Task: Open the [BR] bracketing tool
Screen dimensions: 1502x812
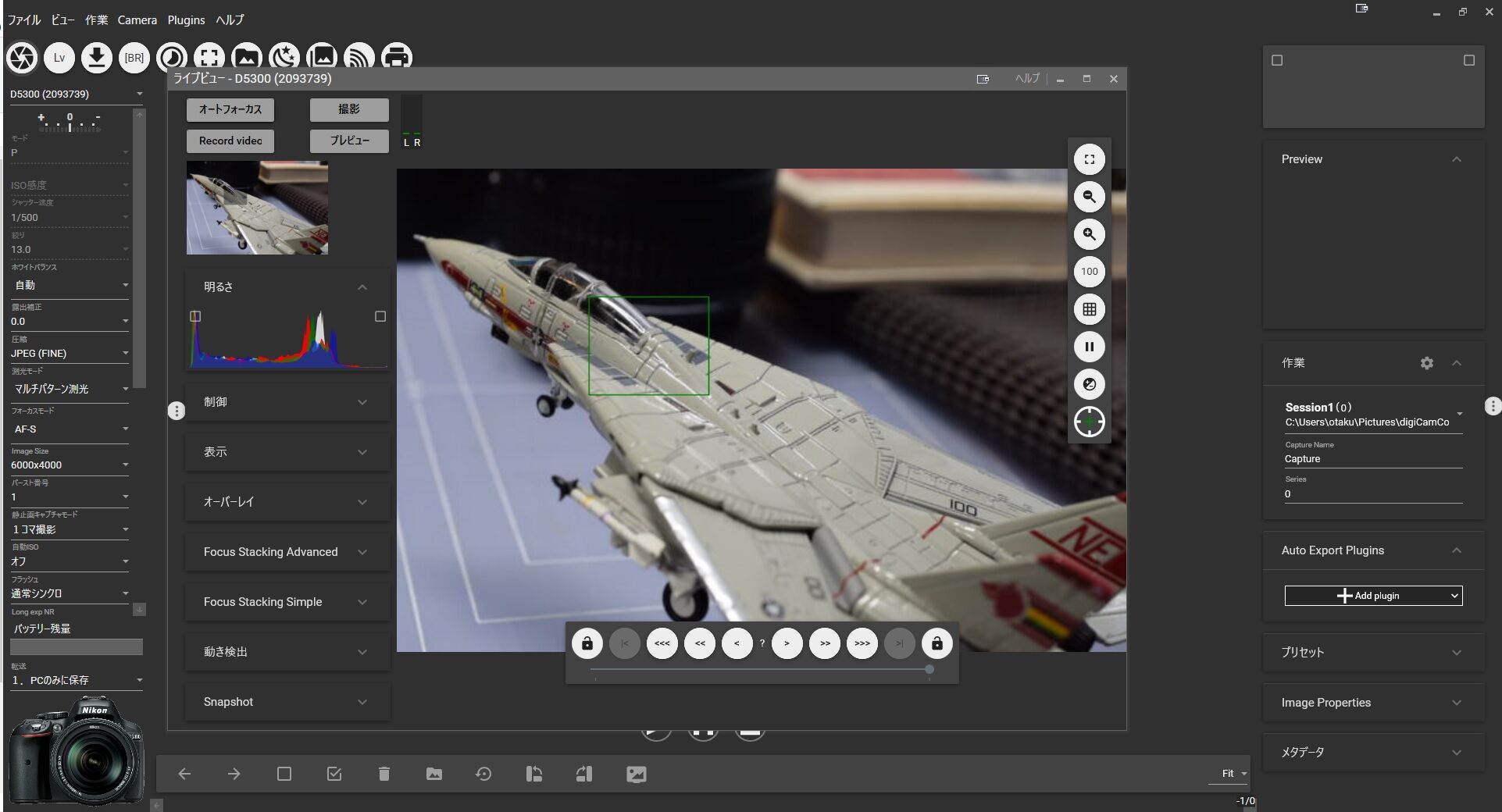Action: (x=134, y=58)
